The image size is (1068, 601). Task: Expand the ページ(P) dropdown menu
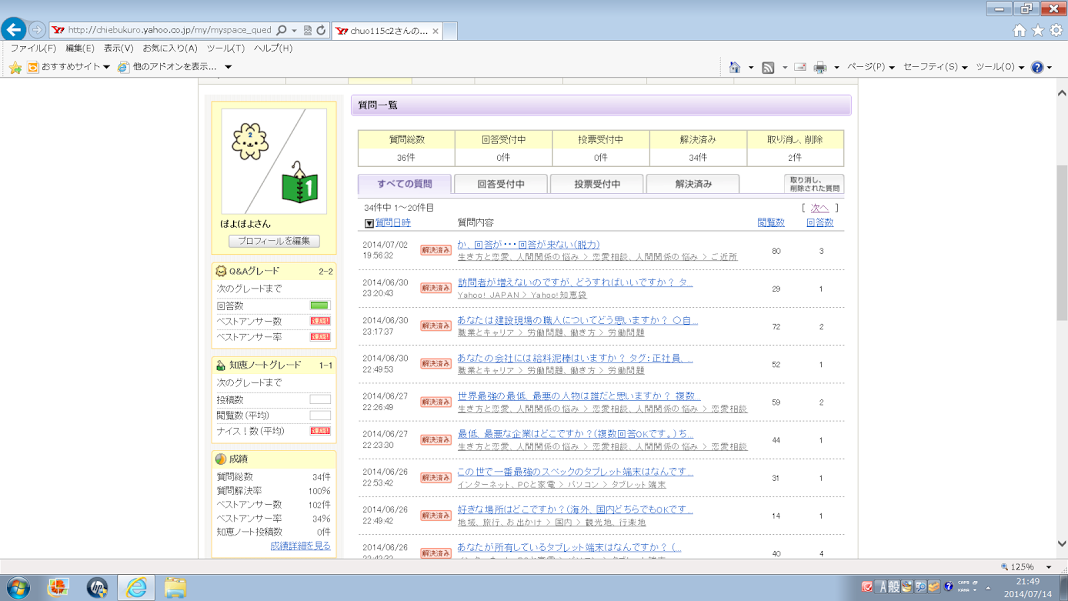(x=870, y=67)
